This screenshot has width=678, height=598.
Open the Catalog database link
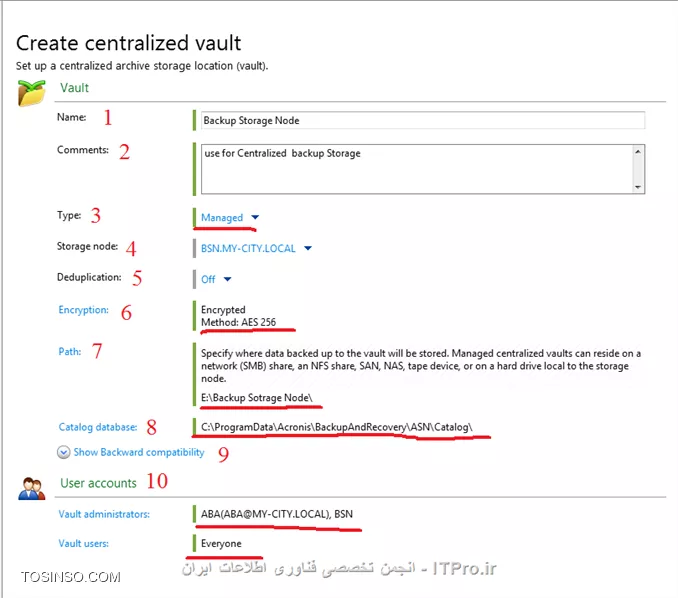click(x=98, y=427)
